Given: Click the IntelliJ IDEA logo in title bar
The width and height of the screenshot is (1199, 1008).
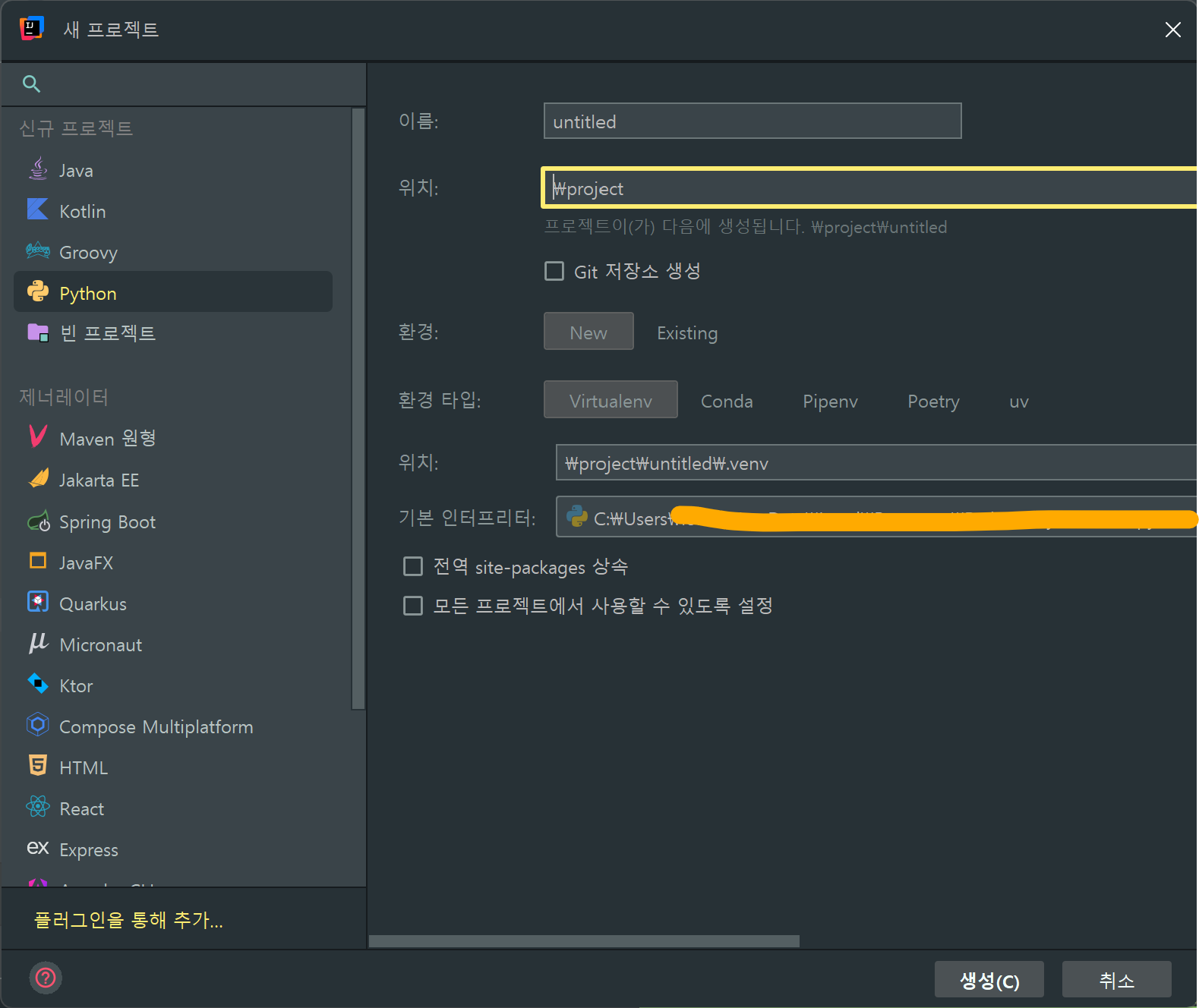Looking at the screenshot, I should point(31,29).
